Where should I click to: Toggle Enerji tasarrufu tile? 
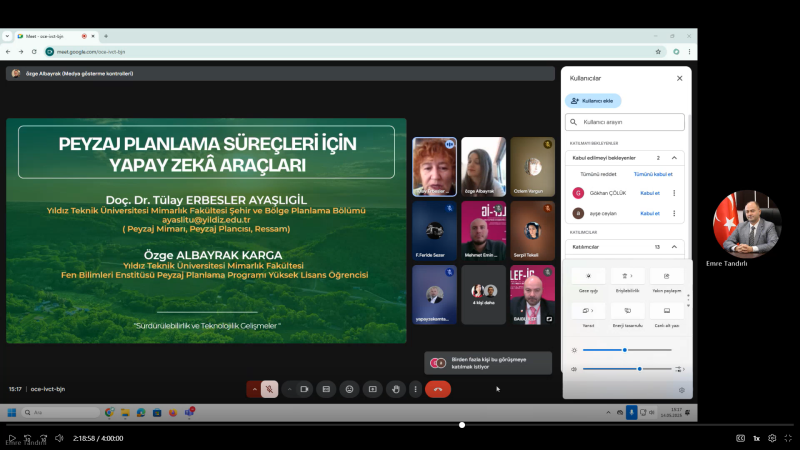(x=628, y=311)
